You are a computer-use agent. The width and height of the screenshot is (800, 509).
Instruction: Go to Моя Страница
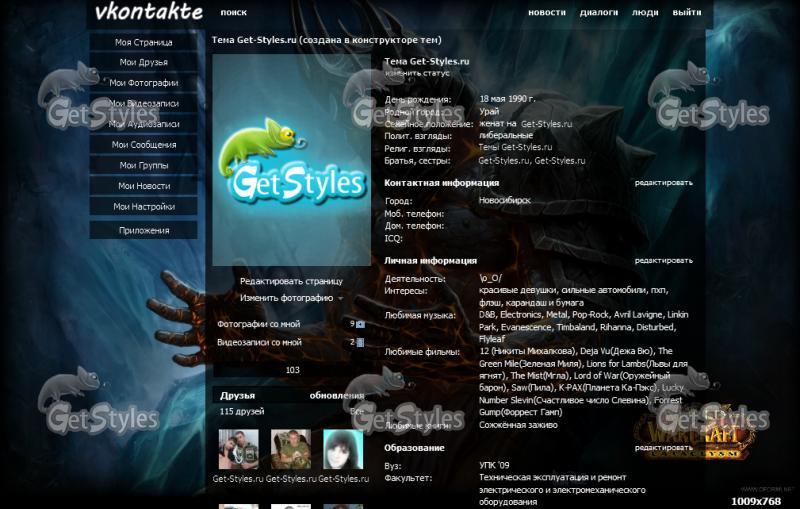pos(143,42)
